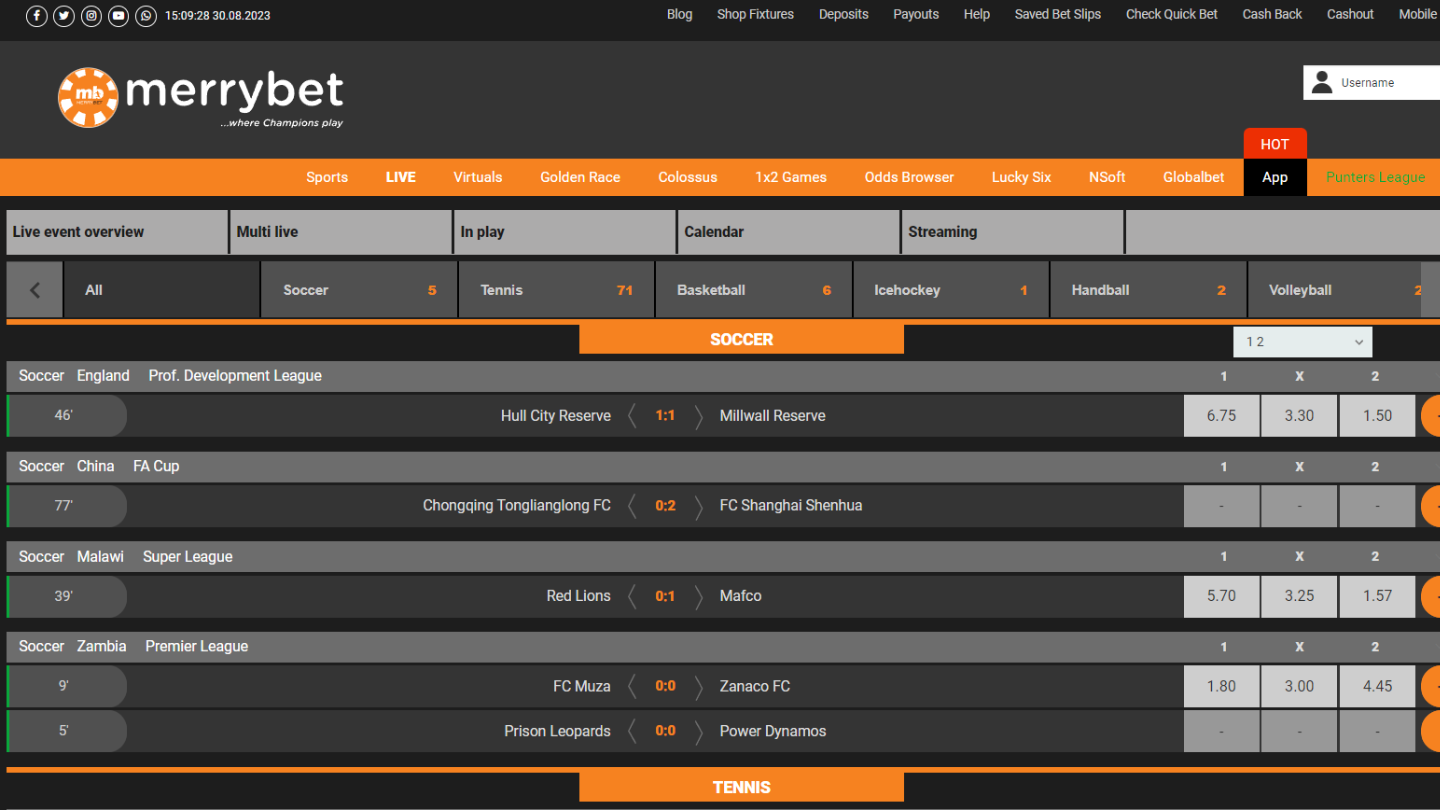
Task: Click the user avatar icon beside Username
Action: tap(1322, 83)
